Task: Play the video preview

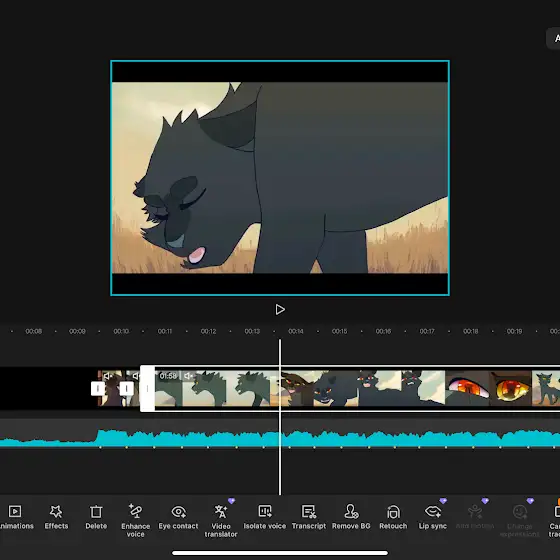Action: click(x=280, y=309)
